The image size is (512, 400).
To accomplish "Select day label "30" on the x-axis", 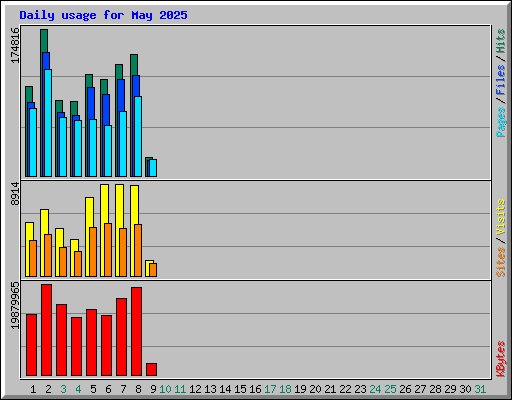I will point(465,389).
